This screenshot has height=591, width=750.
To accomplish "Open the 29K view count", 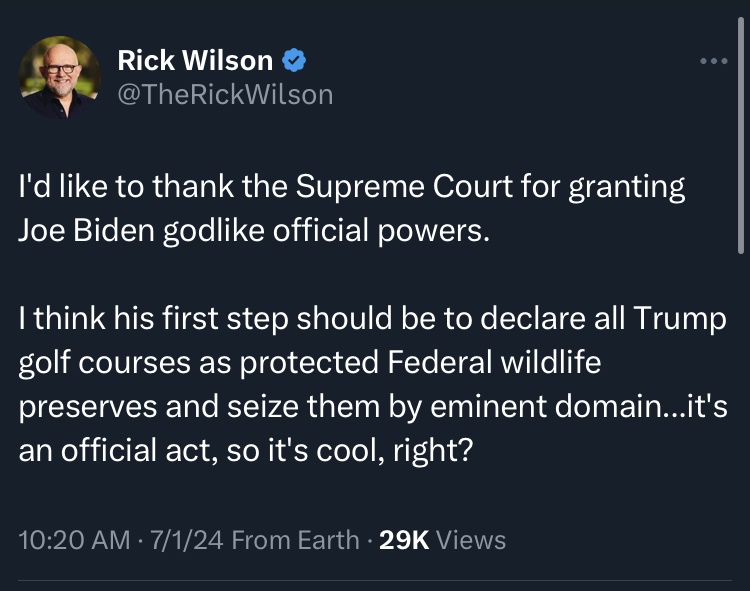I will pyautogui.click(x=405, y=540).
